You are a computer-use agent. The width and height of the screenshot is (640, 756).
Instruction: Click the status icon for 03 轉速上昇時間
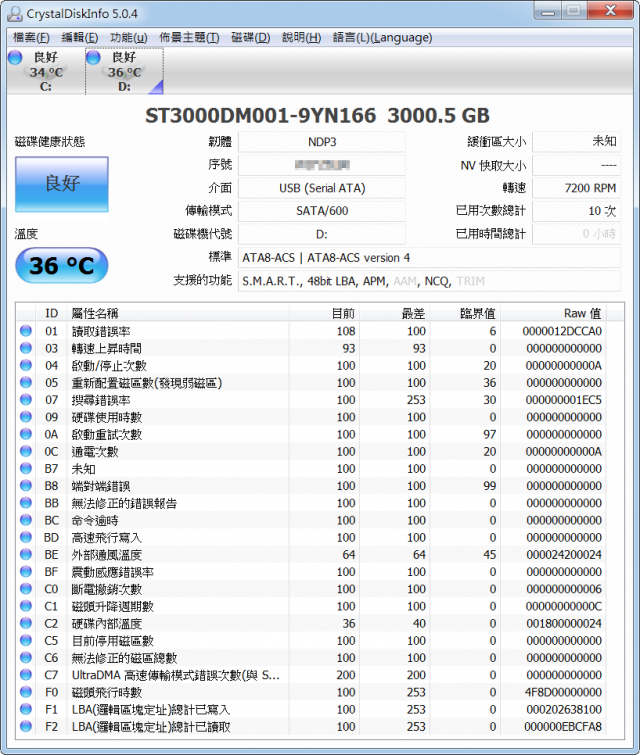pos(26,348)
